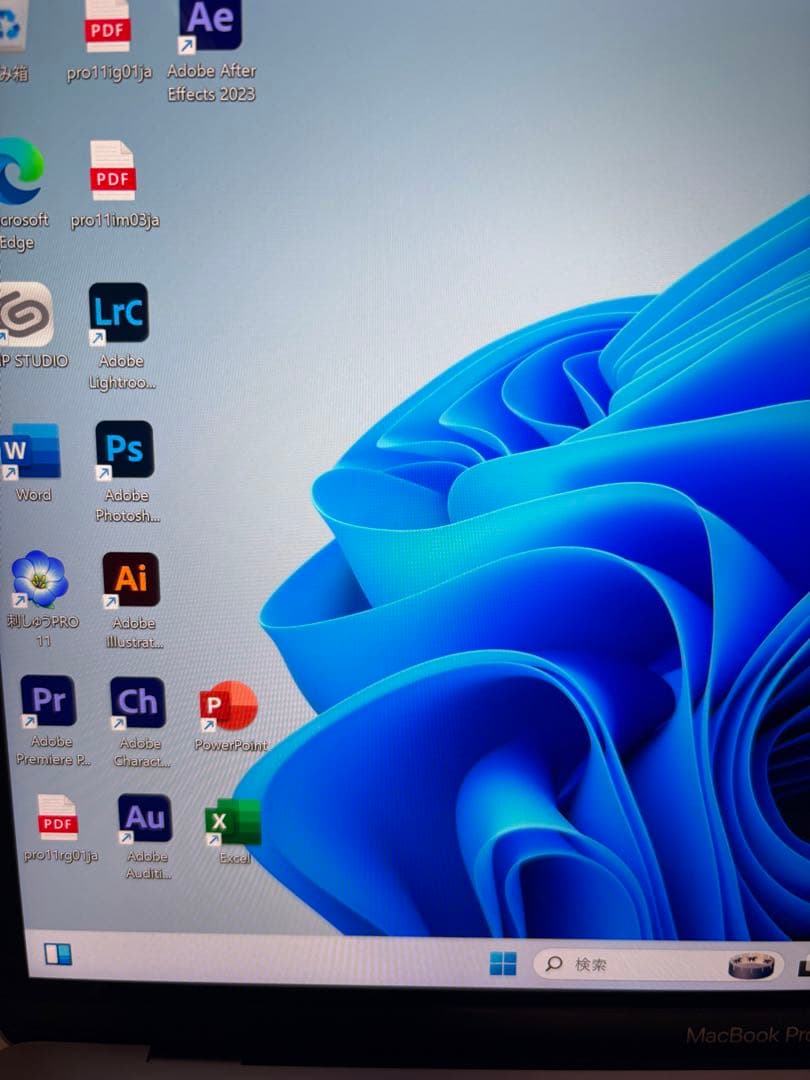810x1080 pixels.
Task: Click the 刺しゅうPRO 11 flower icon
Action: pyautogui.click(x=40, y=580)
